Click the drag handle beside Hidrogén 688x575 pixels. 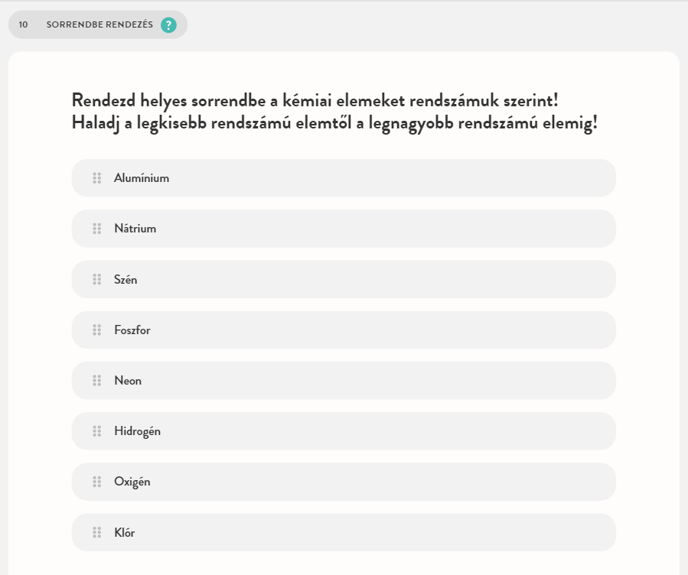tap(97, 431)
